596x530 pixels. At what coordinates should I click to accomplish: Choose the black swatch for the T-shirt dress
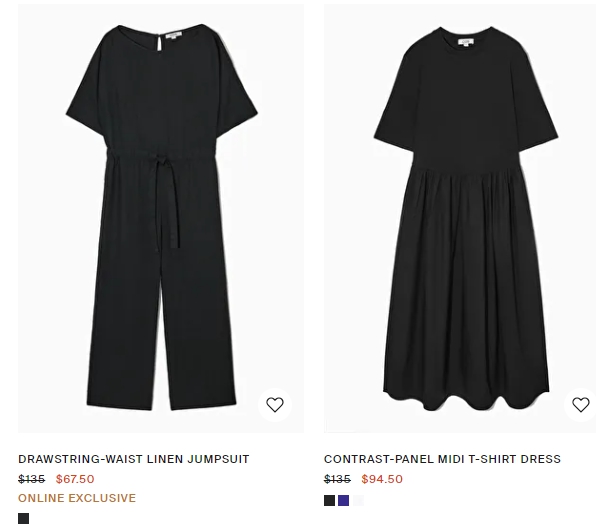330,500
